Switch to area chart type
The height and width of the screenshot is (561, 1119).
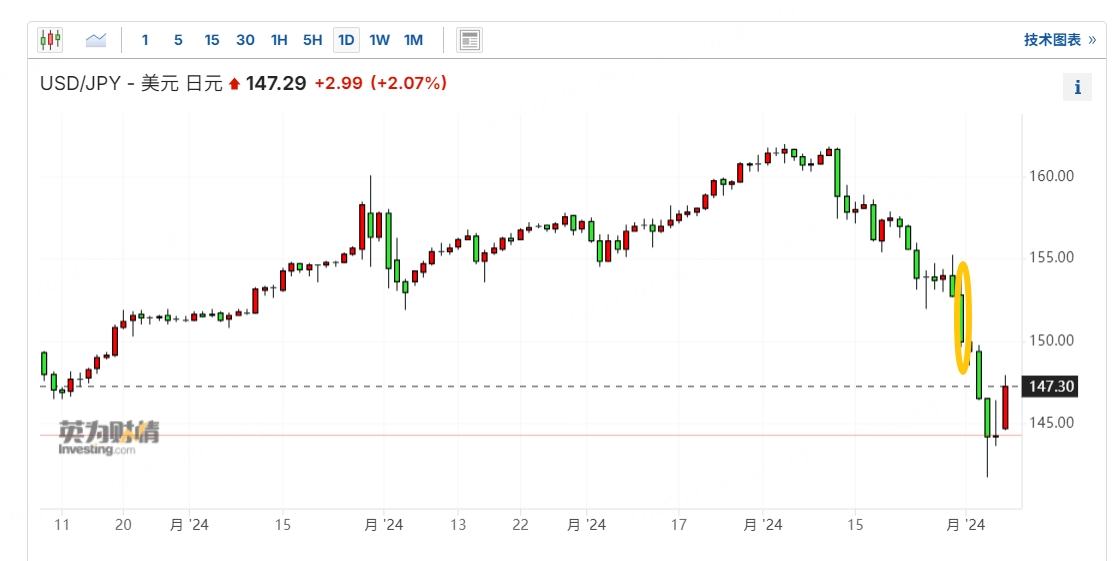[96, 40]
